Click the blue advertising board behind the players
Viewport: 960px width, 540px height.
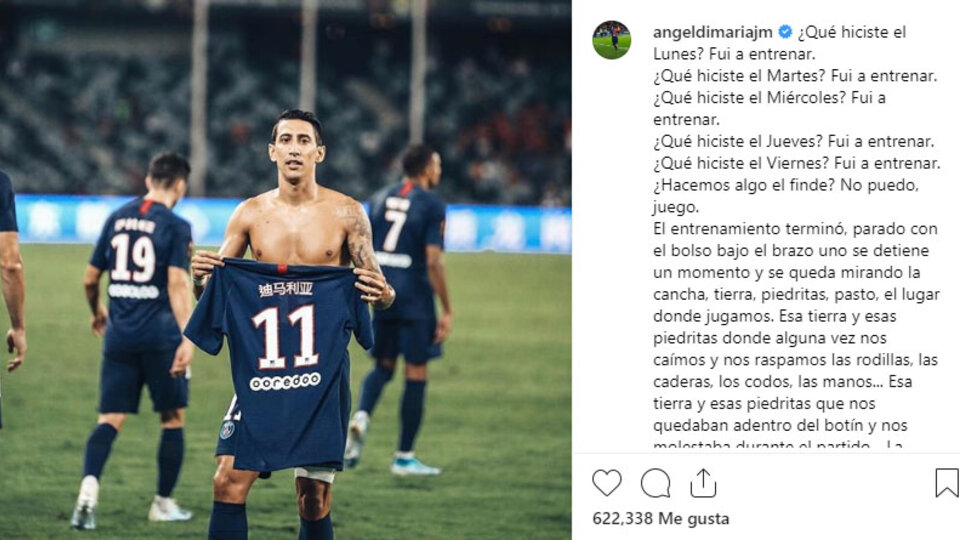coord(293,222)
